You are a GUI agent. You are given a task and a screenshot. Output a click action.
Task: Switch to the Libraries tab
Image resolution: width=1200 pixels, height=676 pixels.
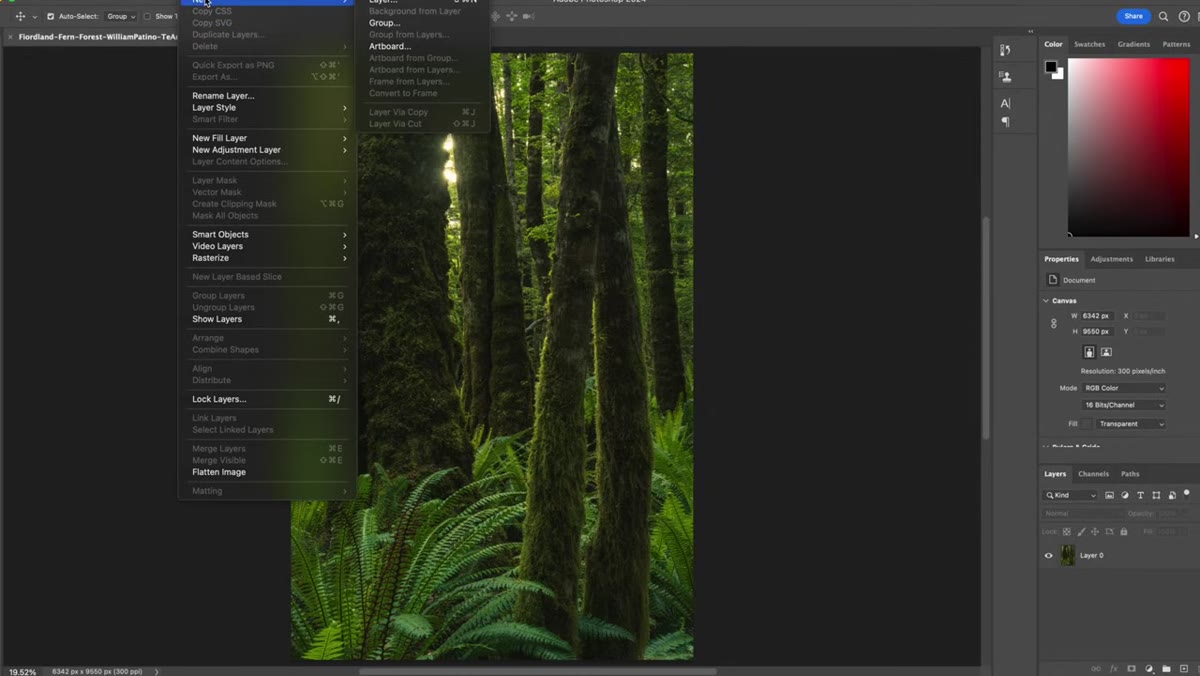click(x=1159, y=259)
